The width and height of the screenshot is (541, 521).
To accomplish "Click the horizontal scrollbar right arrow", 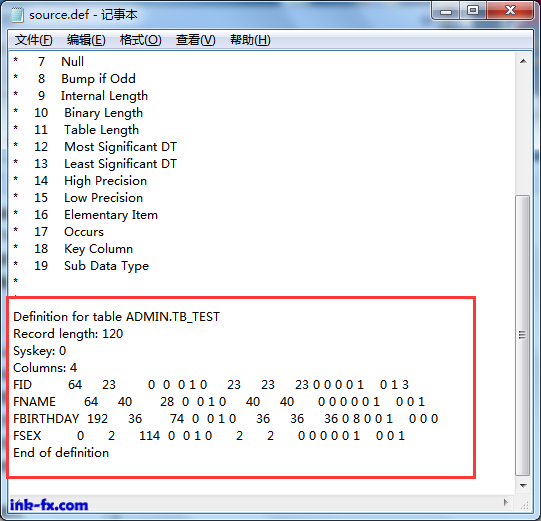I will pyautogui.click(x=505, y=502).
